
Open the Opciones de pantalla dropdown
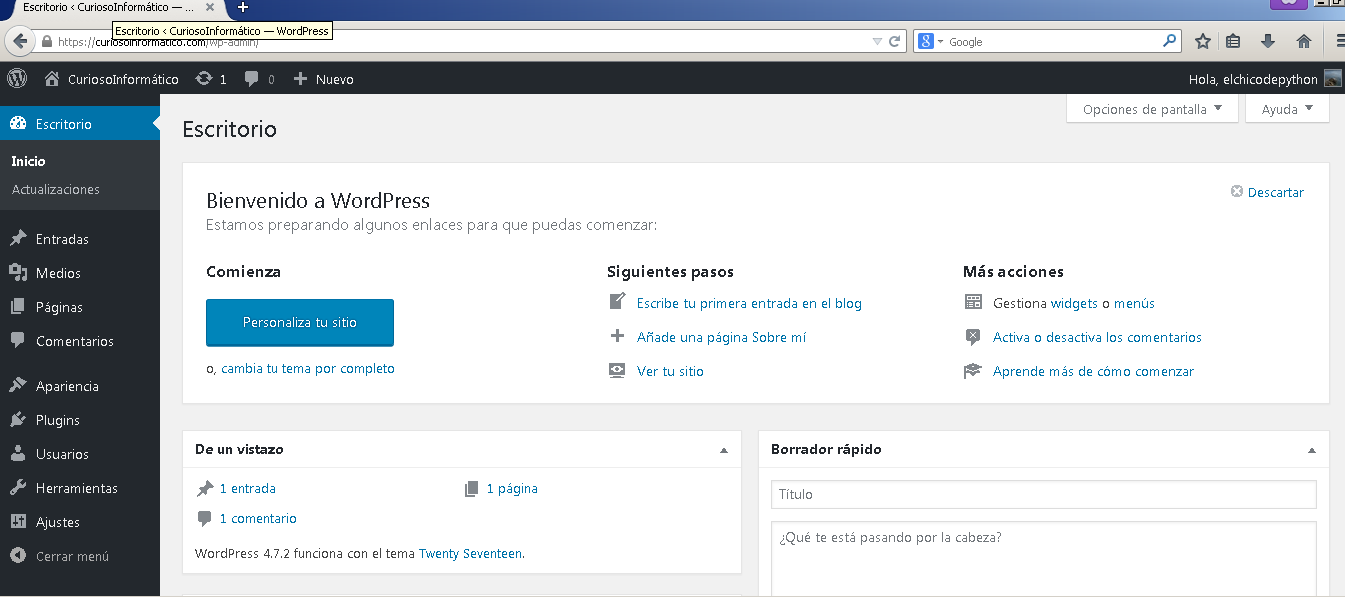tap(1152, 109)
